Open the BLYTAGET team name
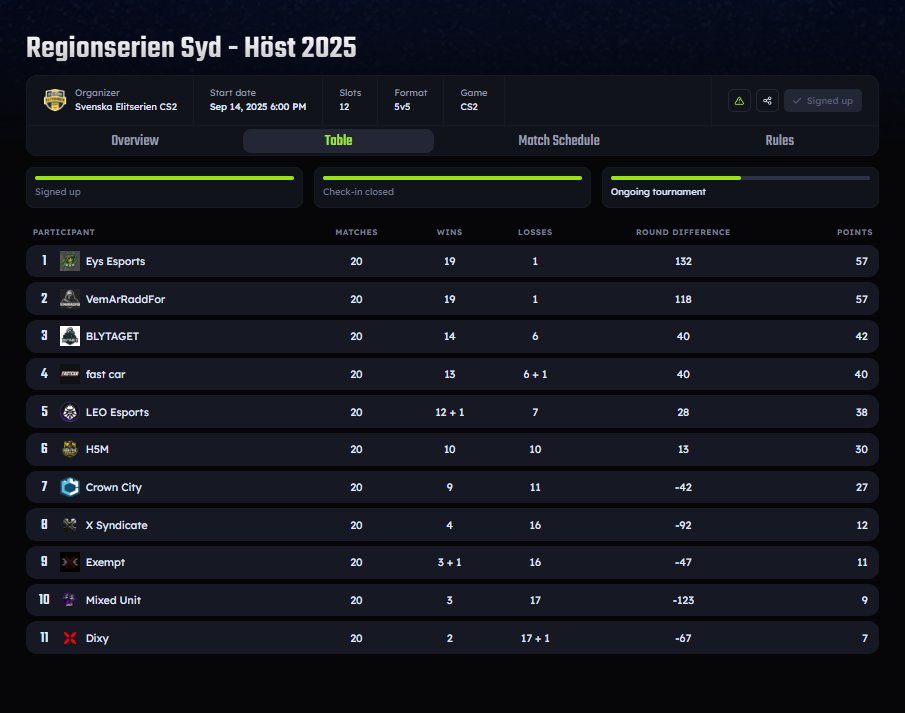Image resolution: width=905 pixels, height=713 pixels. coord(112,336)
